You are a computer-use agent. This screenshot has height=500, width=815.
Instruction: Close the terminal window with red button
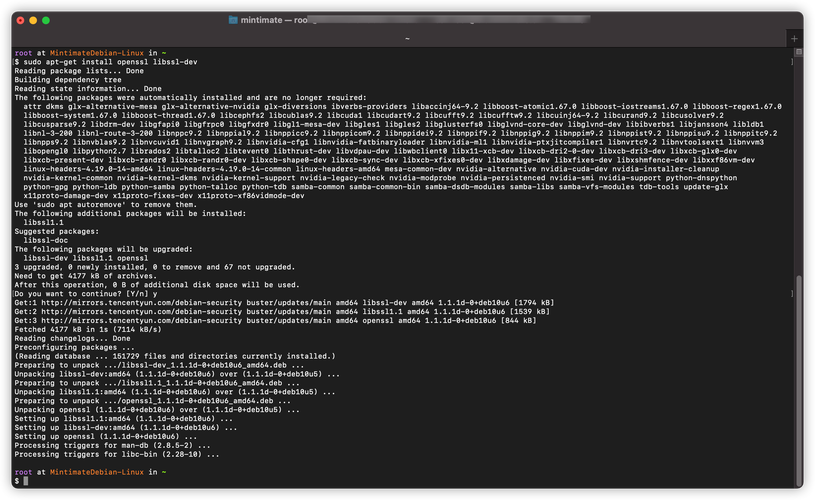(20, 20)
